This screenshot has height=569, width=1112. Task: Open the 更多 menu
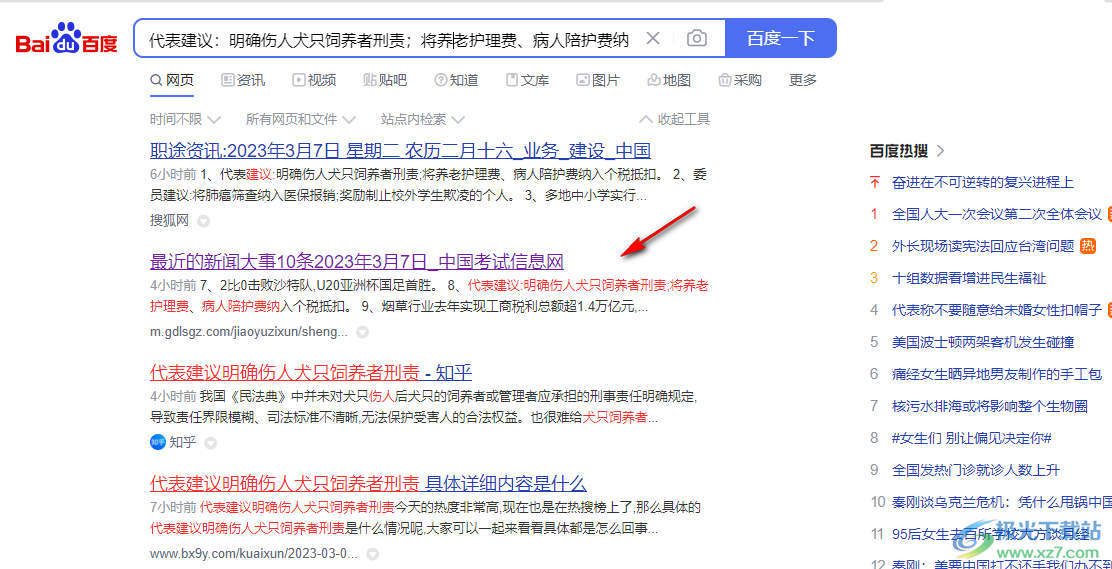point(803,80)
